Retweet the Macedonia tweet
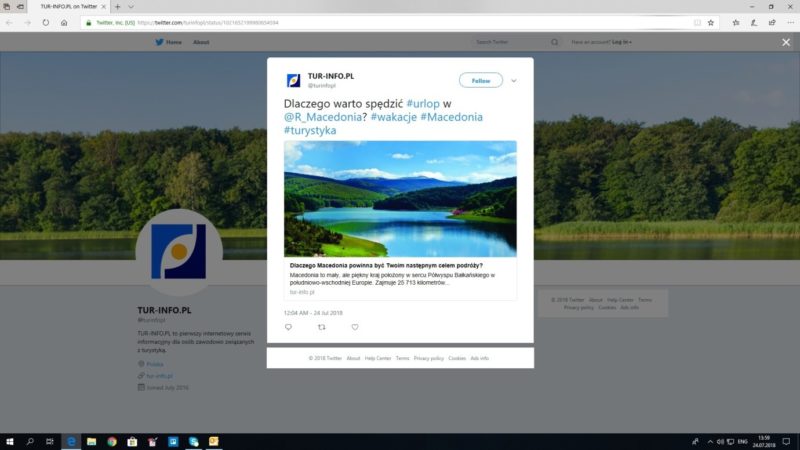800x450 pixels. pyautogui.click(x=321, y=327)
